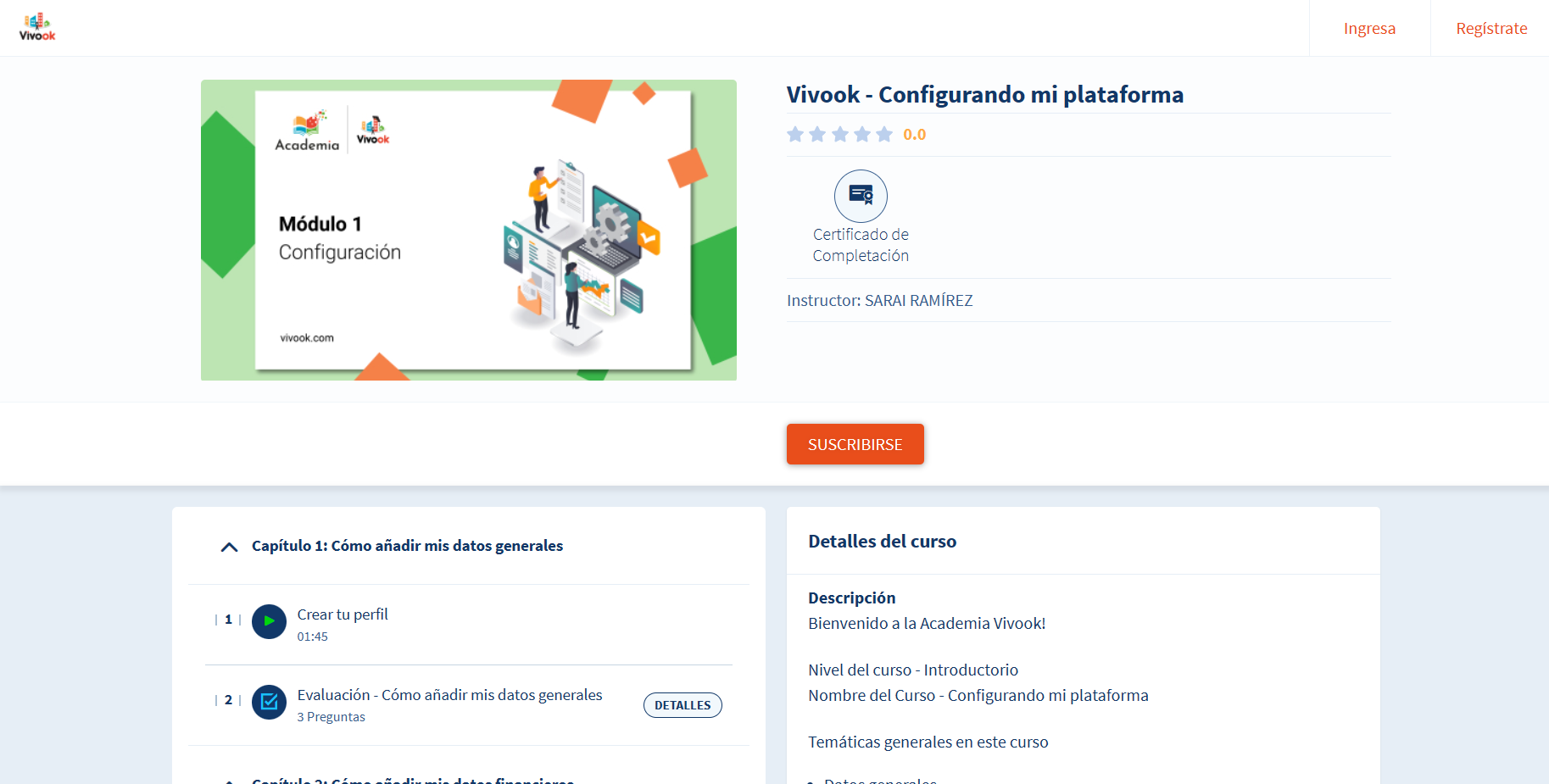Screen dimensions: 1549x784
Task: Click the Capítulo 1 heading text
Action: [407, 546]
